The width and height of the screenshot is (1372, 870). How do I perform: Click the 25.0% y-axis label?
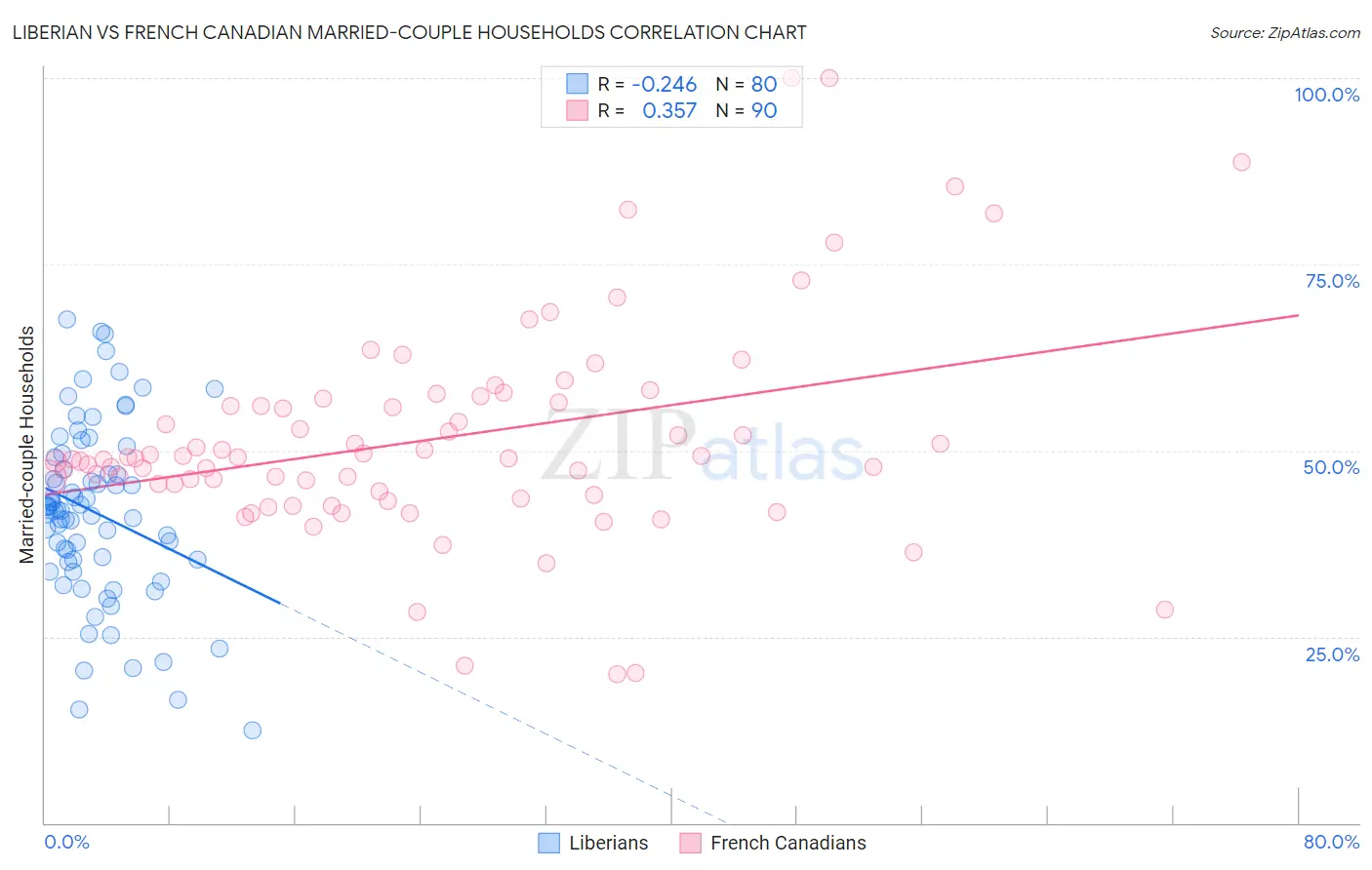click(1332, 654)
